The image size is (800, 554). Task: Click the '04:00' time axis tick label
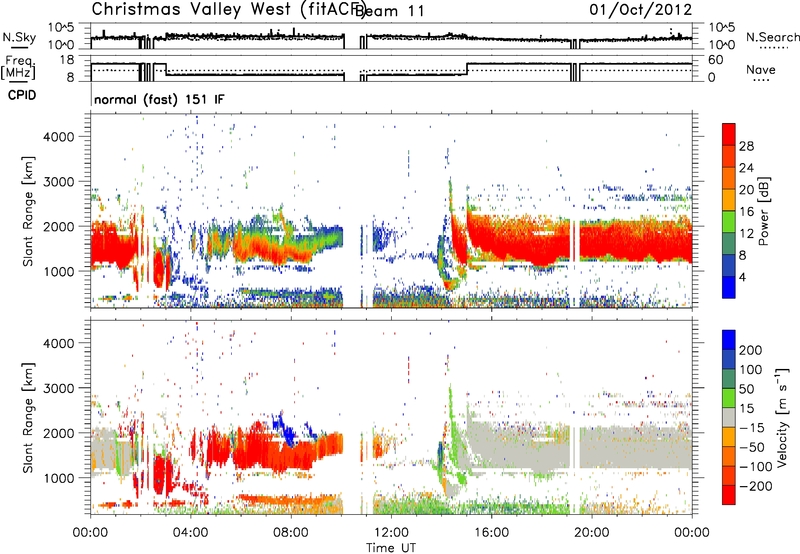[191, 533]
